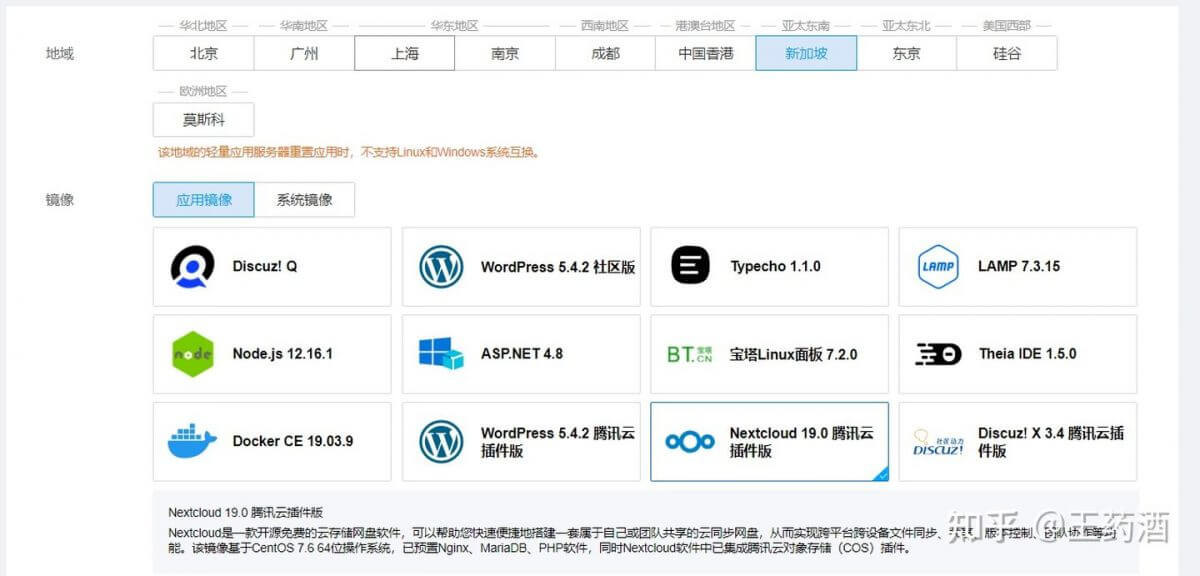This screenshot has width=1200, height=576.
Task: Click the 欧洲地区 group heading
Action: click(x=204, y=91)
